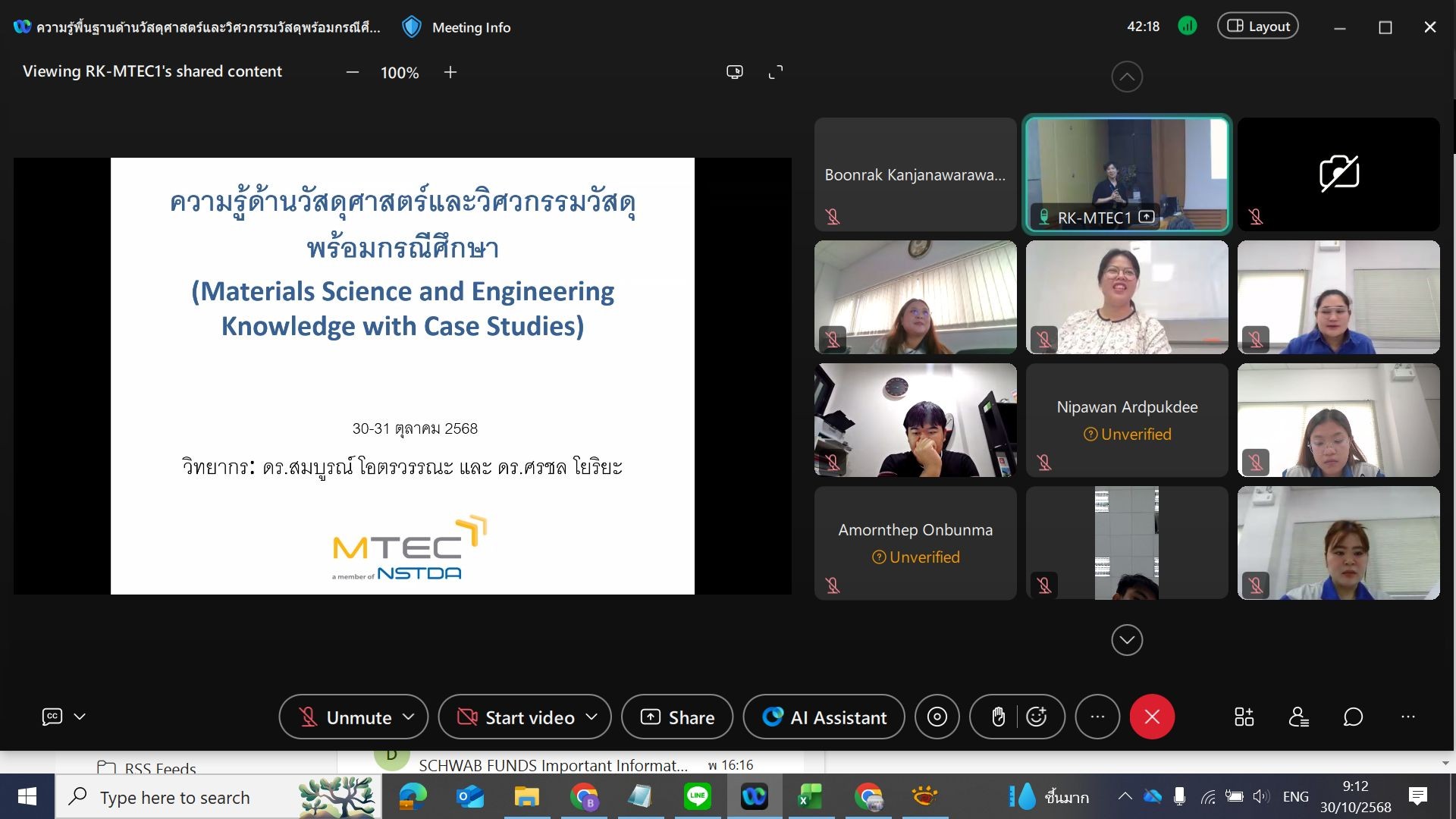1456x819 pixels.
Task: Zoom in shared content with plus
Action: point(450,72)
